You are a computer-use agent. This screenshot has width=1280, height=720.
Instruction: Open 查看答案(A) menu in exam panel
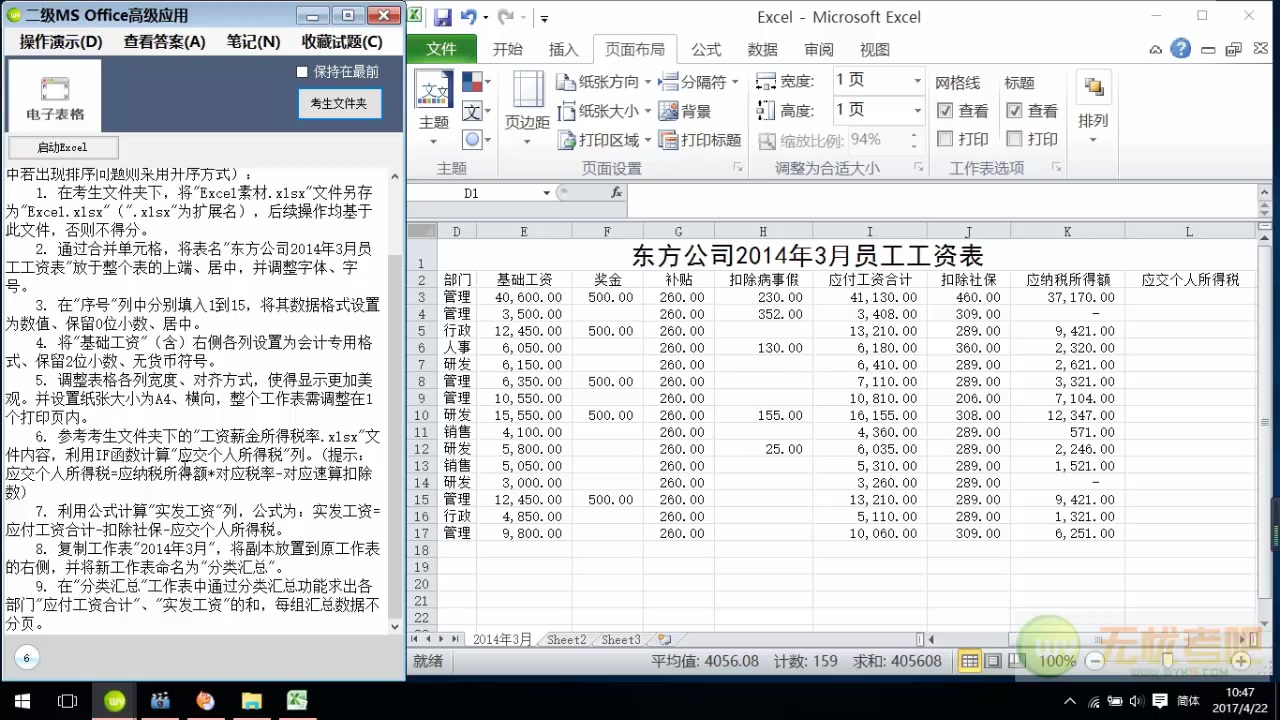point(164,42)
